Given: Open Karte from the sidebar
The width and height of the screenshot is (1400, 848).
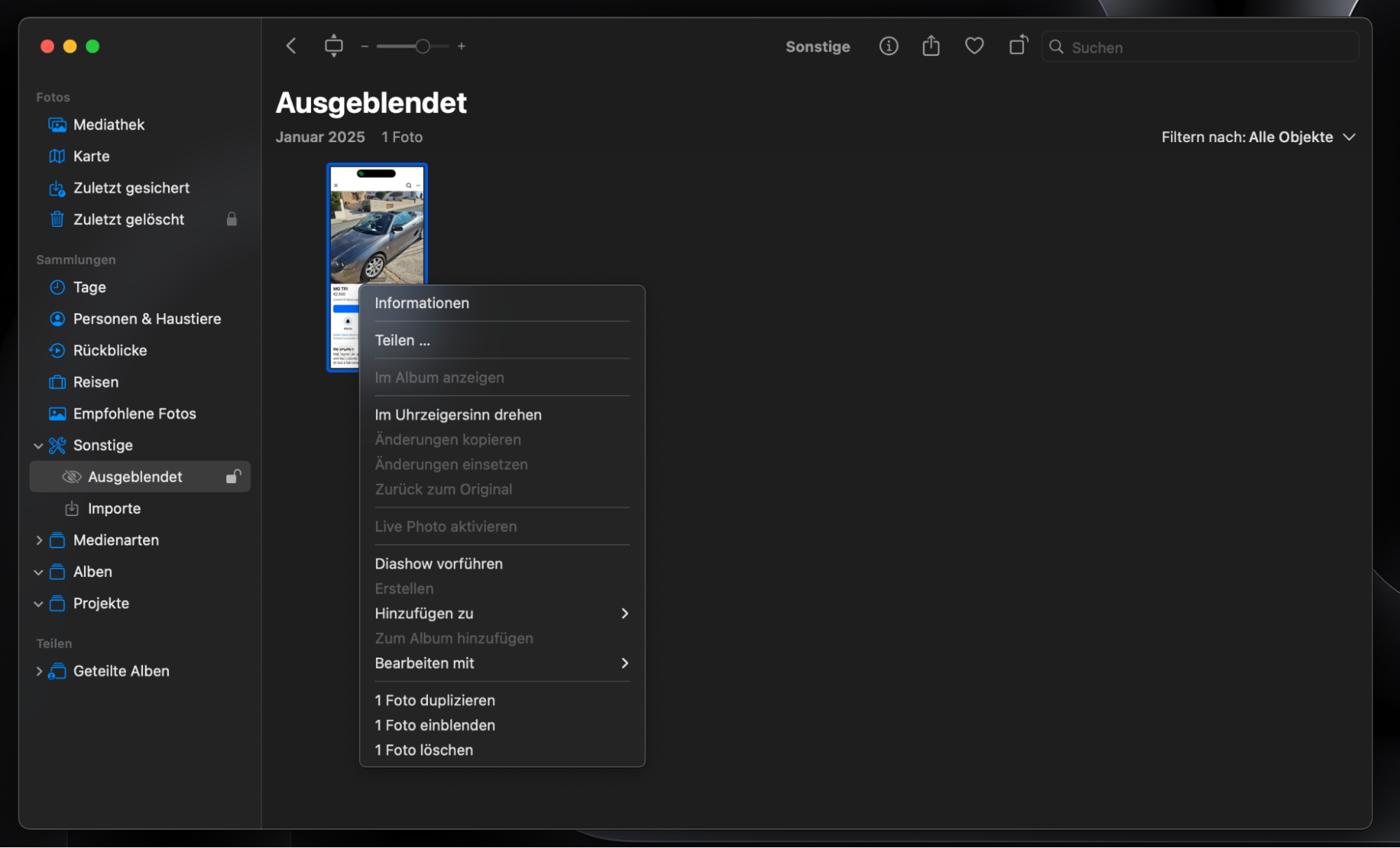Looking at the screenshot, I should click(91, 156).
